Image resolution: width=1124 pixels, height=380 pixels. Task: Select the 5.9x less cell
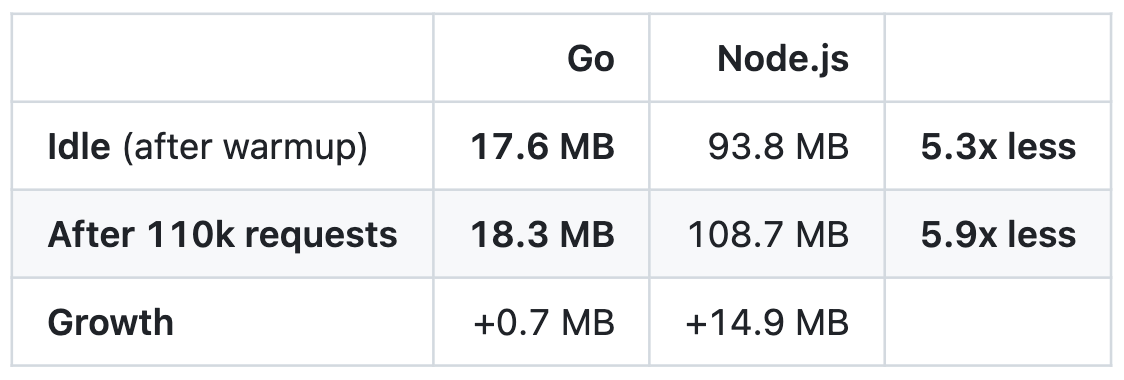pos(998,234)
